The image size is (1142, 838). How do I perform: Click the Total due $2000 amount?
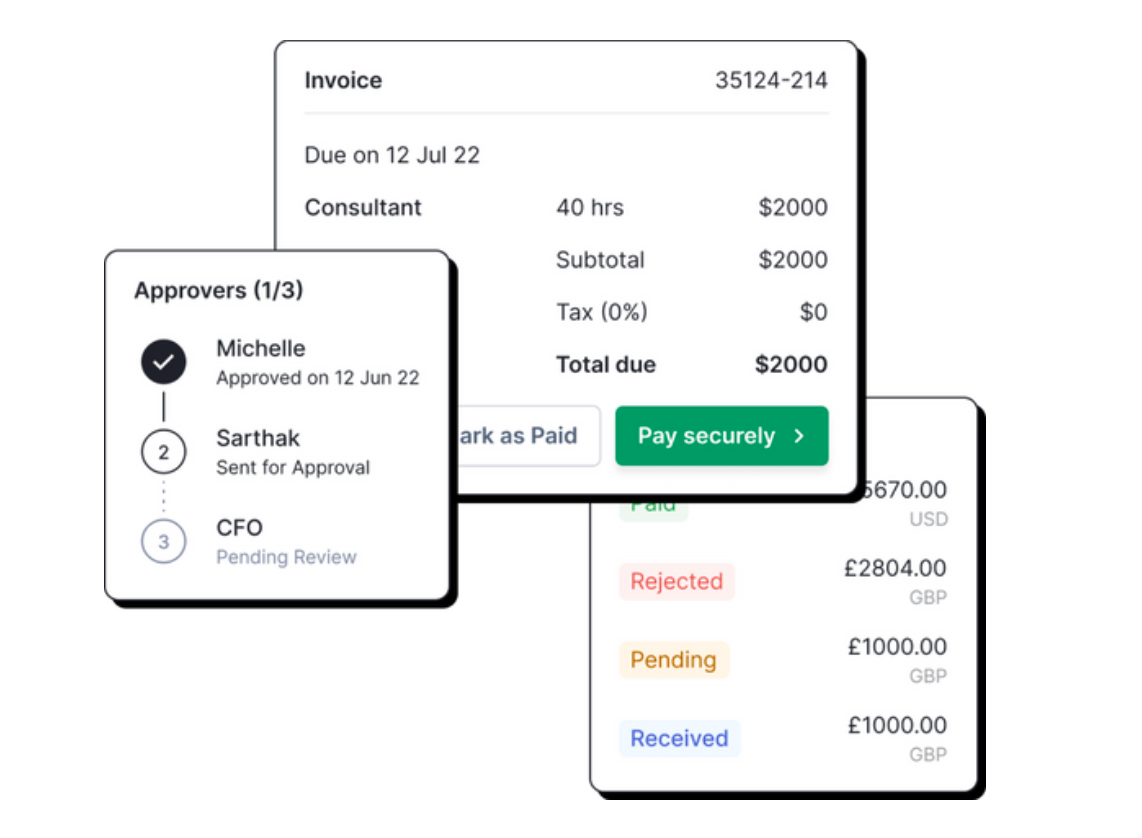tap(791, 365)
